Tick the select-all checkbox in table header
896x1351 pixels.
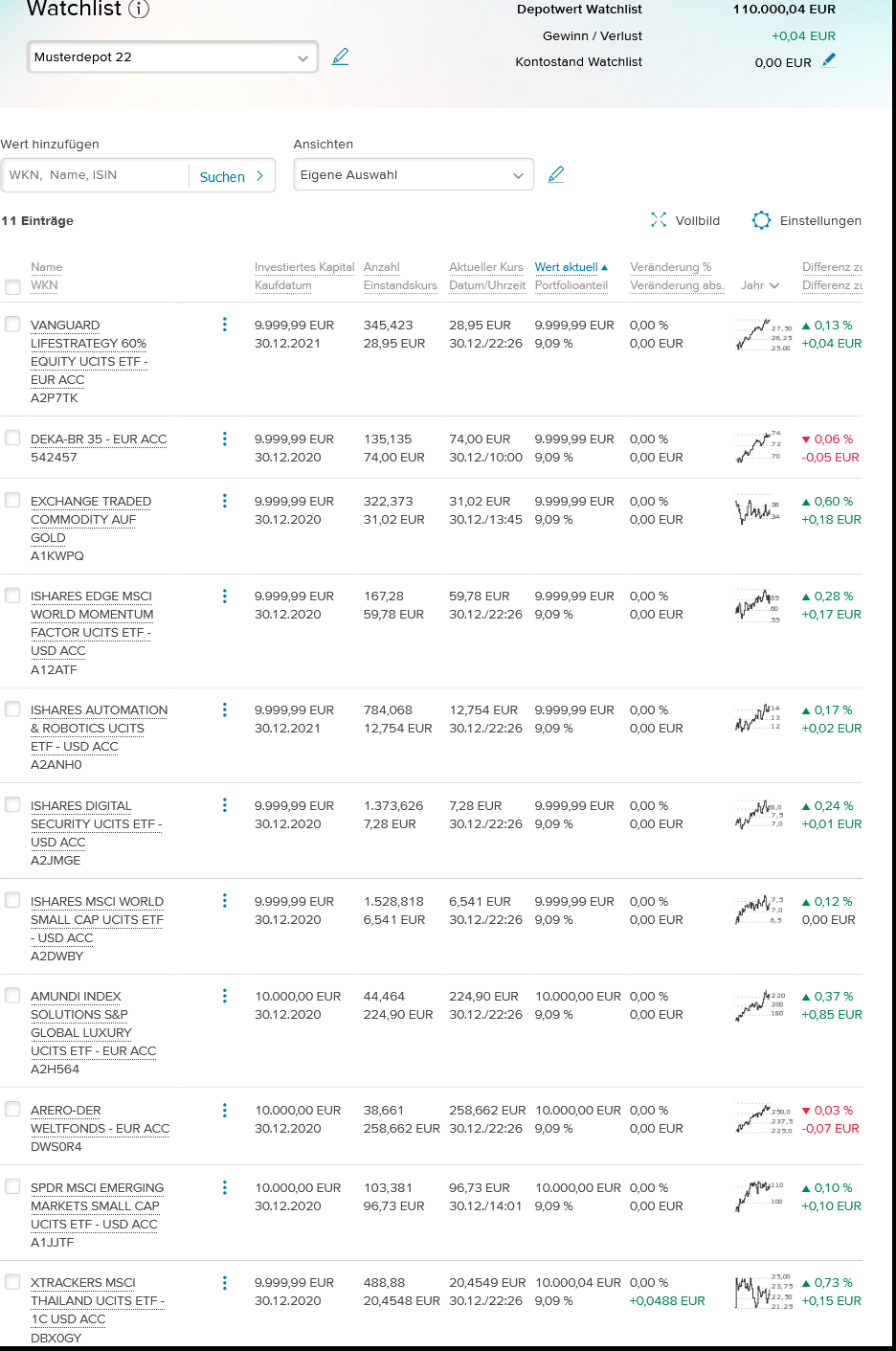12,286
